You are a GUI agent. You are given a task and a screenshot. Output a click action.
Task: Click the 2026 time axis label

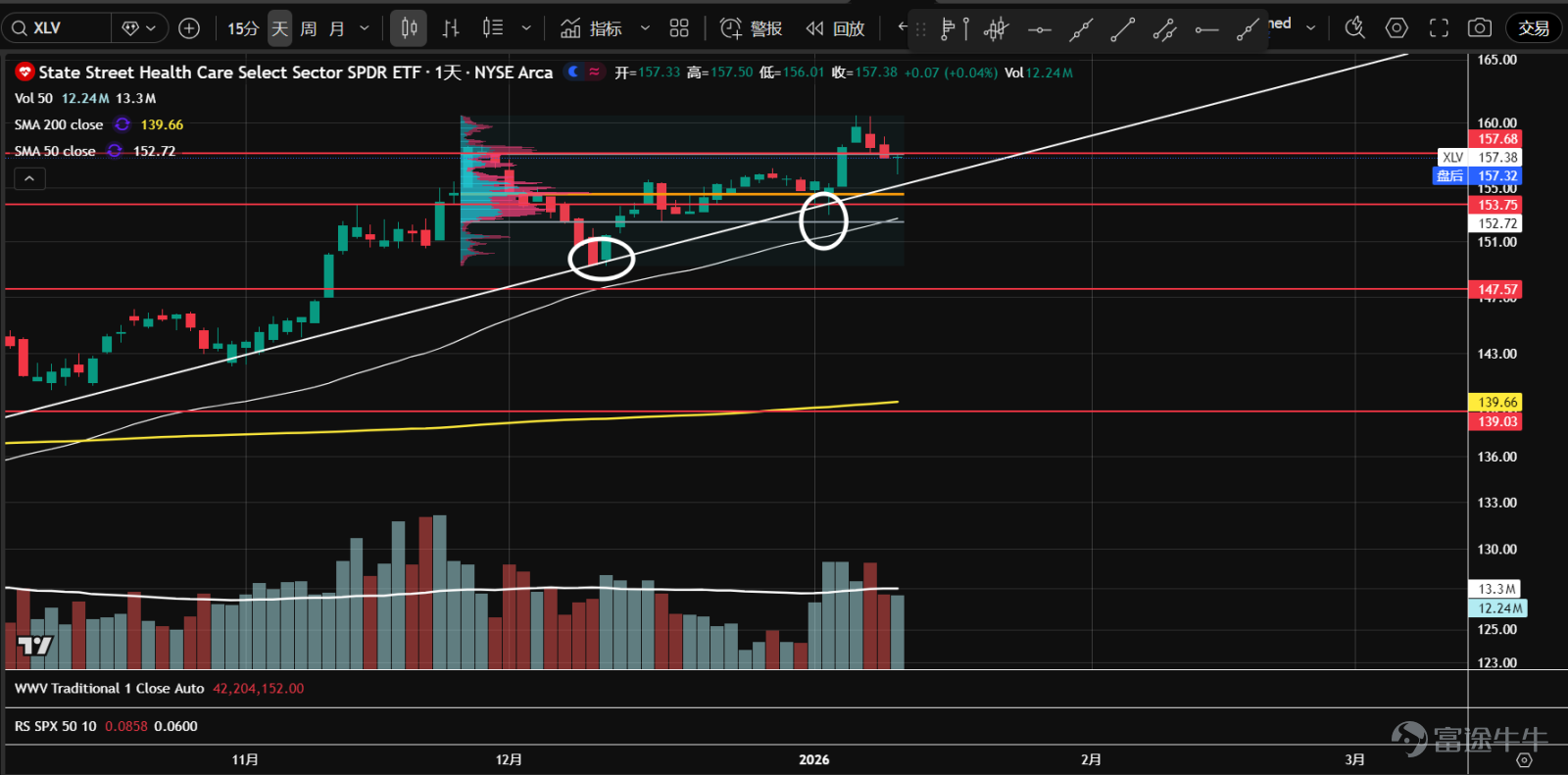pos(814,760)
